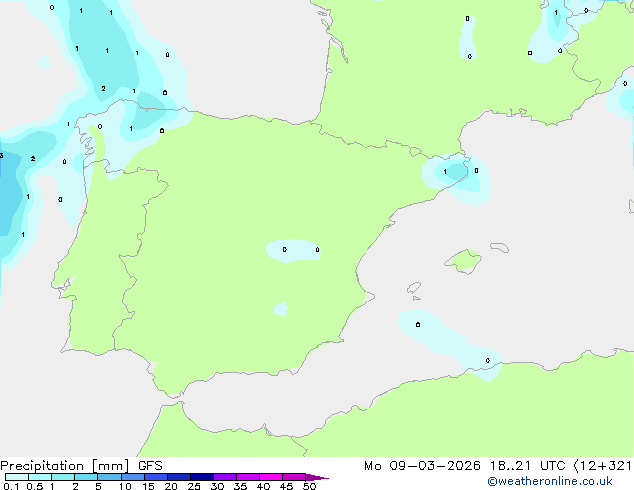Click the '25' legend value label
The image size is (634, 490).
pos(194,486)
